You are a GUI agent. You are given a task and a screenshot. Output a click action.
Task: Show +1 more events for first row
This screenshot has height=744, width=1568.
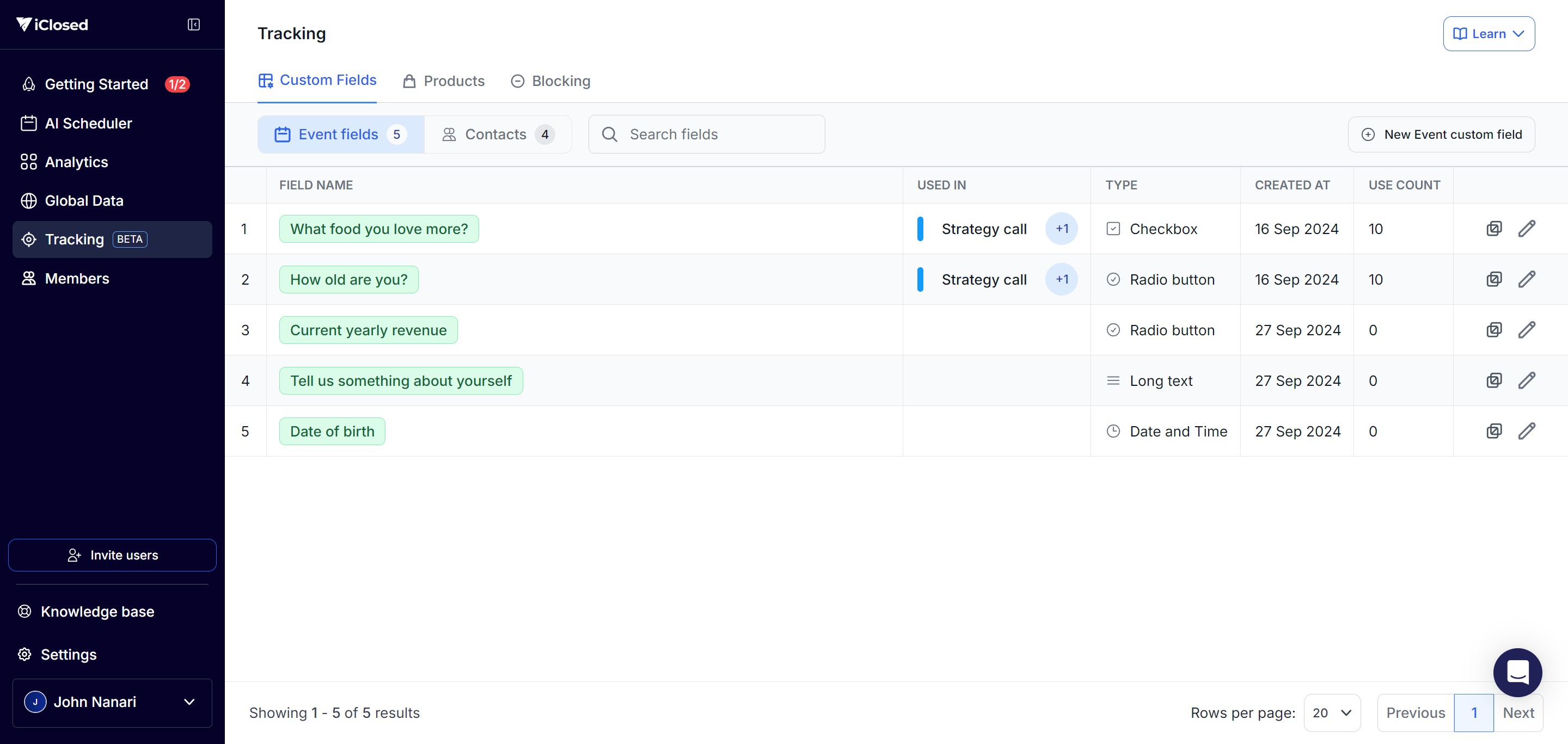tap(1061, 229)
